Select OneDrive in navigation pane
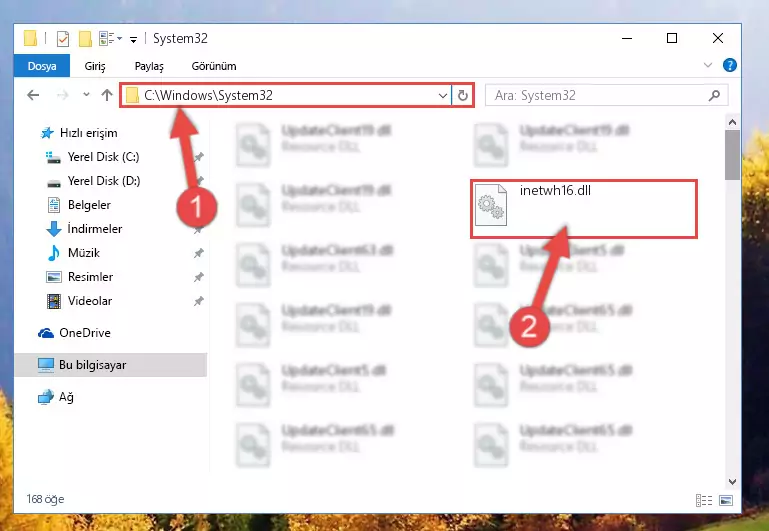 75,333
